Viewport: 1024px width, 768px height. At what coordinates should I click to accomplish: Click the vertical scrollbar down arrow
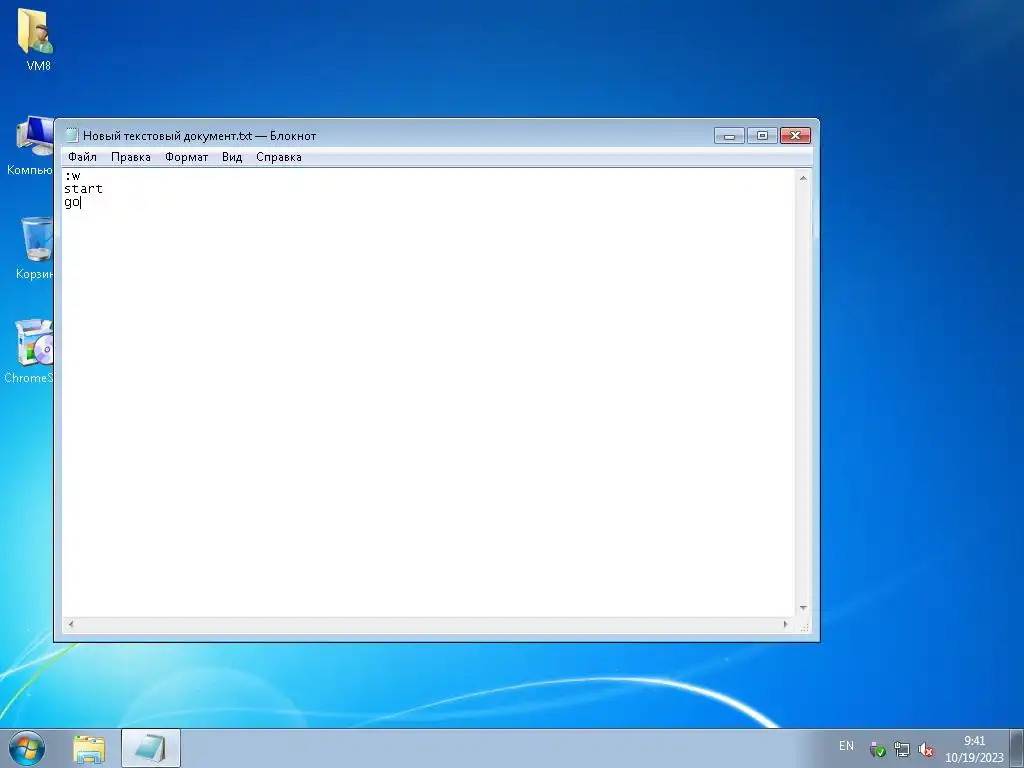(803, 608)
